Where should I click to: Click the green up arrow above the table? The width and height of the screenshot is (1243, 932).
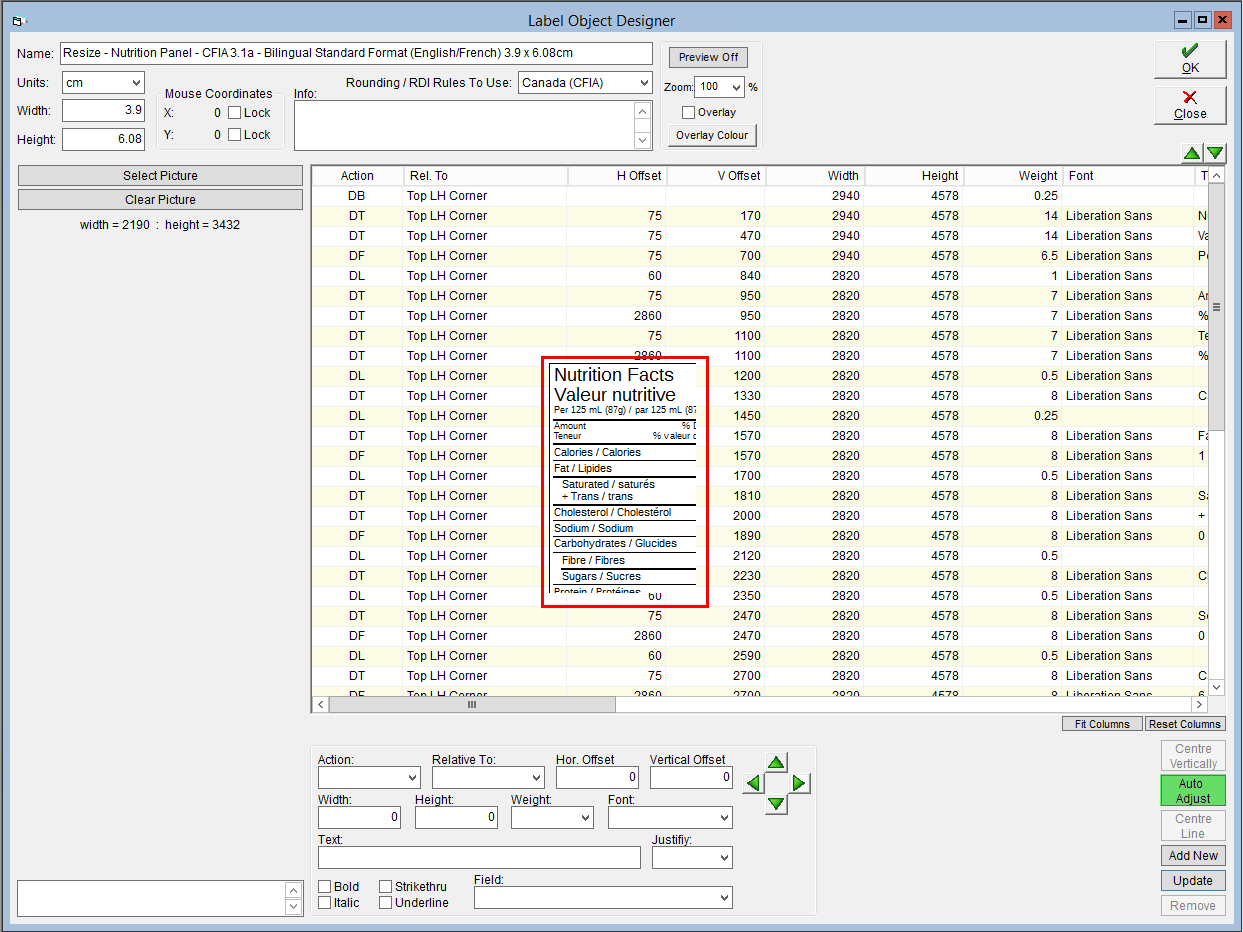1192,153
